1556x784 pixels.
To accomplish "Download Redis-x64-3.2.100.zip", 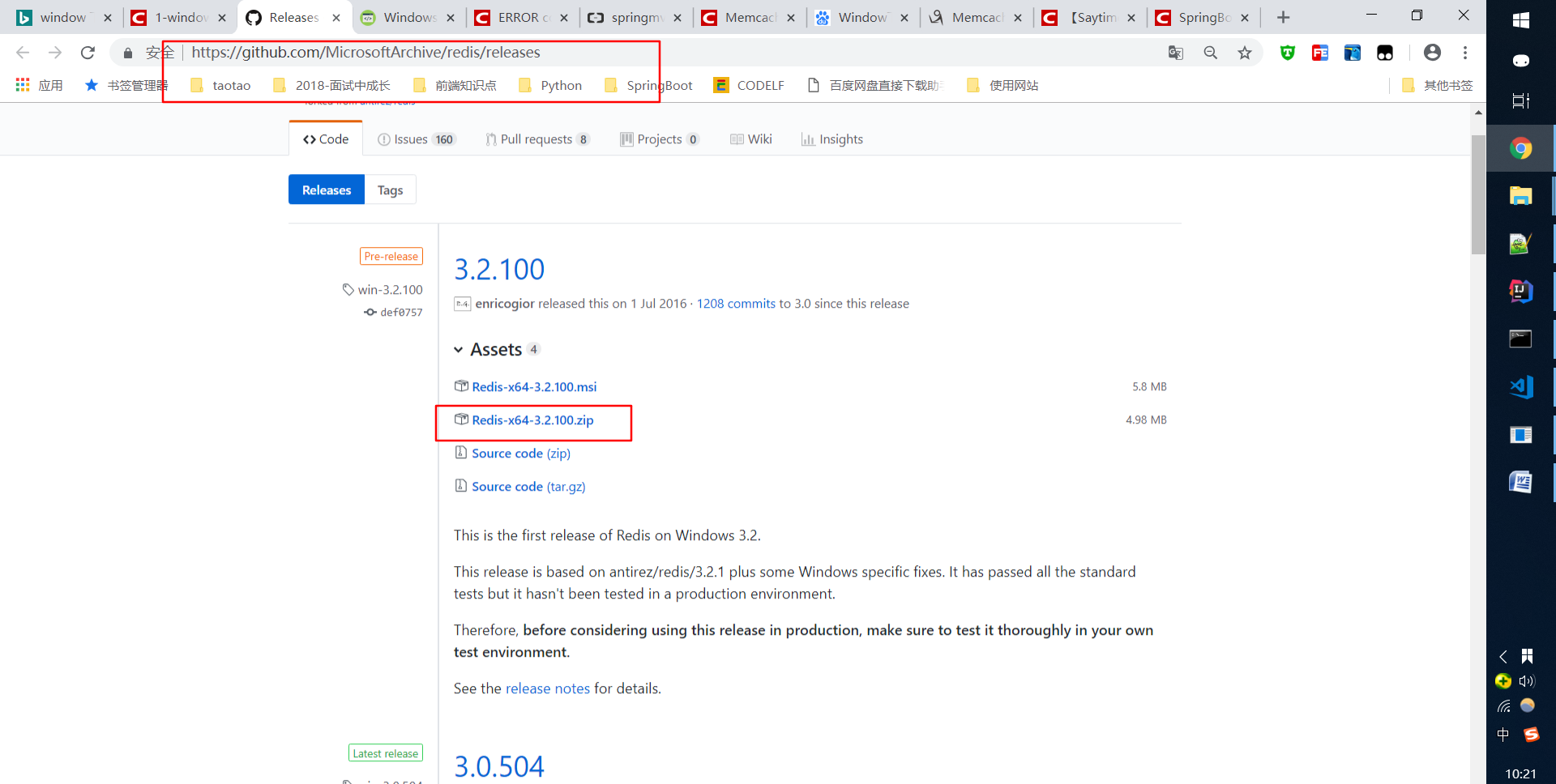I will pos(532,420).
